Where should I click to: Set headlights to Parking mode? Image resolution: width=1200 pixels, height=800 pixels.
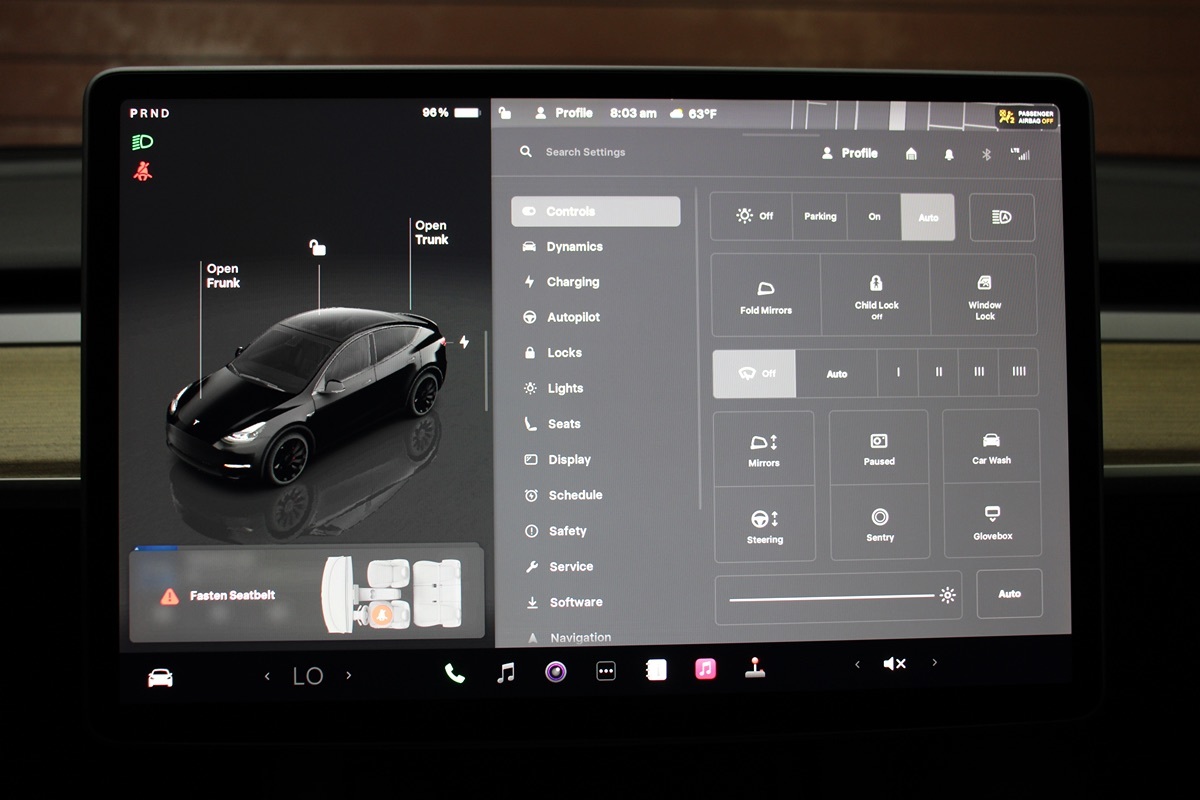[x=820, y=217]
